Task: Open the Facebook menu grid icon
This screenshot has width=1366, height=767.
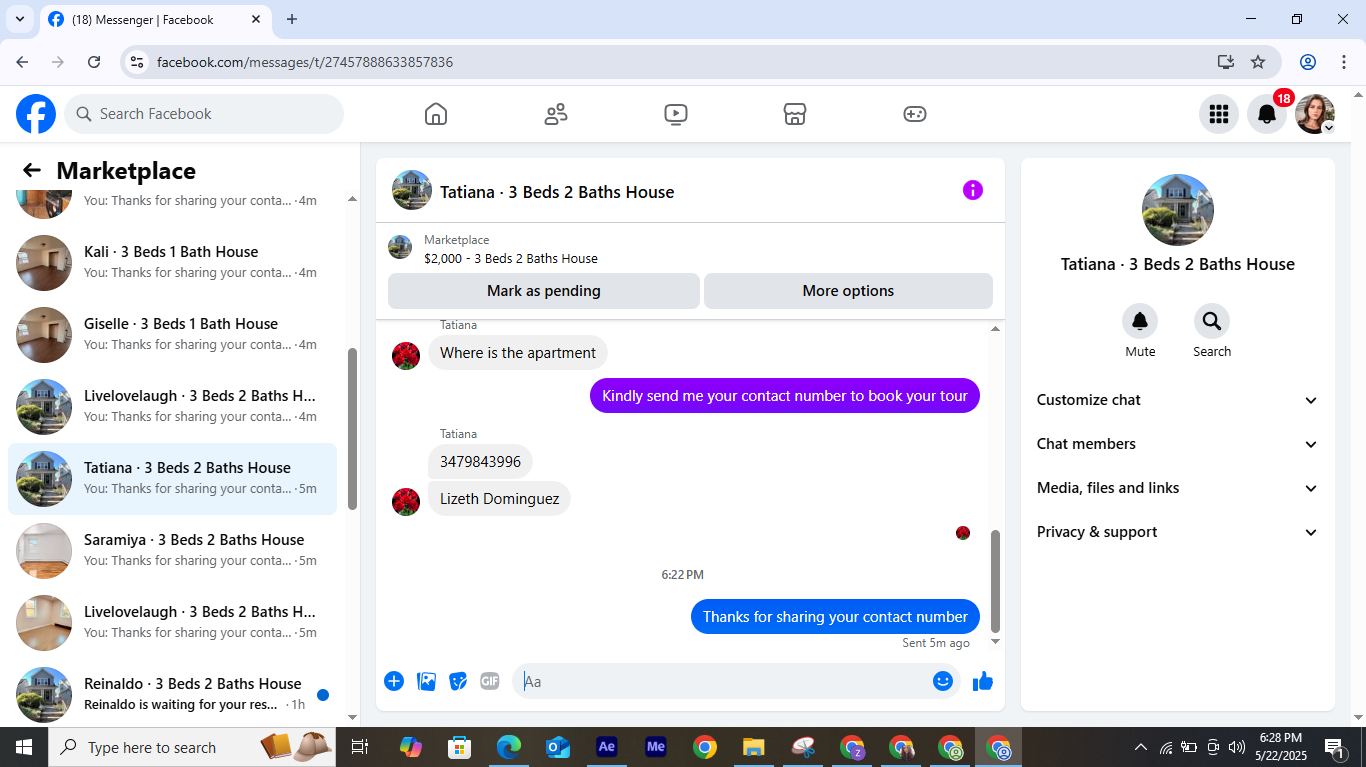Action: (x=1219, y=114)
